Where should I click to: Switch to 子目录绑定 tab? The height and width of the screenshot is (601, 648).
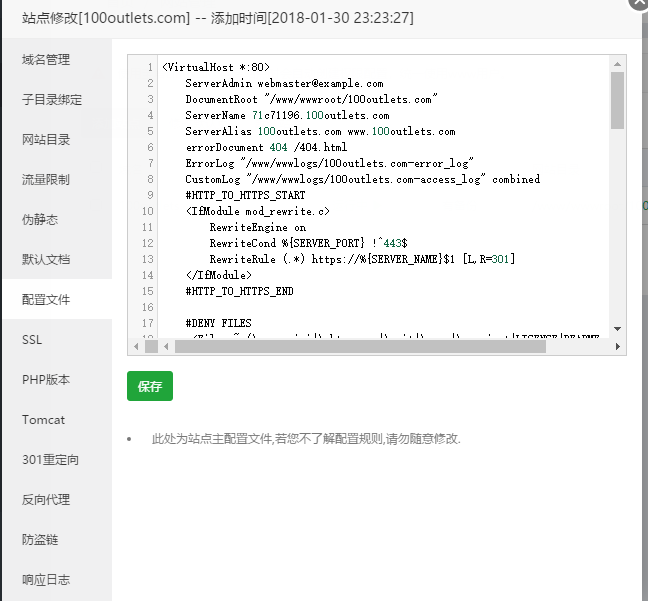point(57,100)
